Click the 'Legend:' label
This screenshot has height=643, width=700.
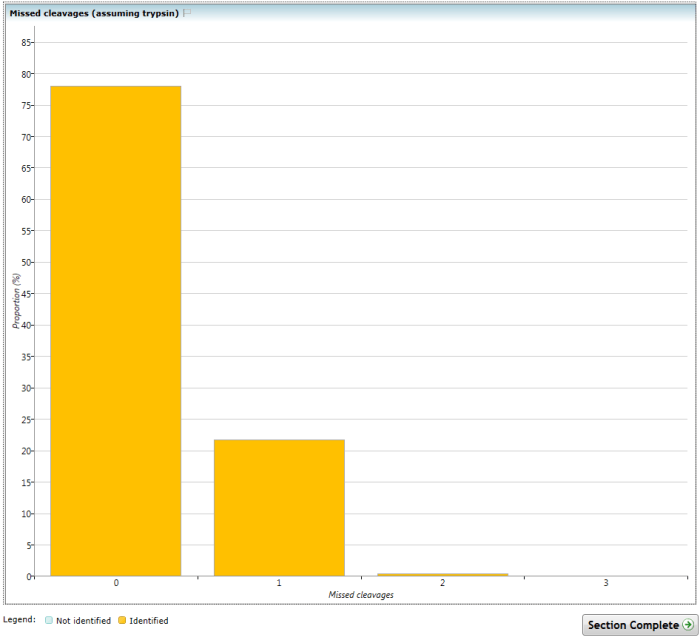click(x=19, y=620)
